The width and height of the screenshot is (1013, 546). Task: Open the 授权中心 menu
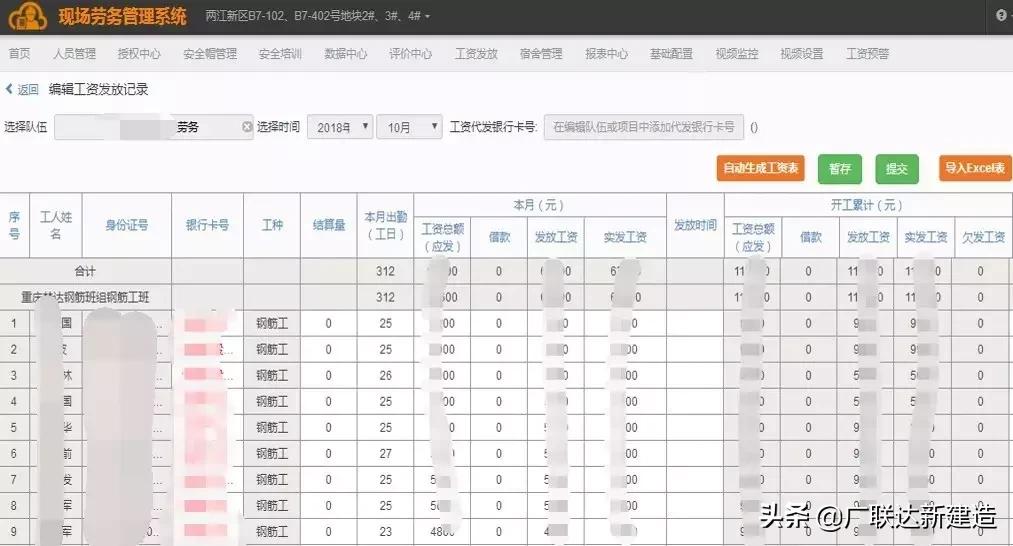pyautogui.click(x=139, y=54)
